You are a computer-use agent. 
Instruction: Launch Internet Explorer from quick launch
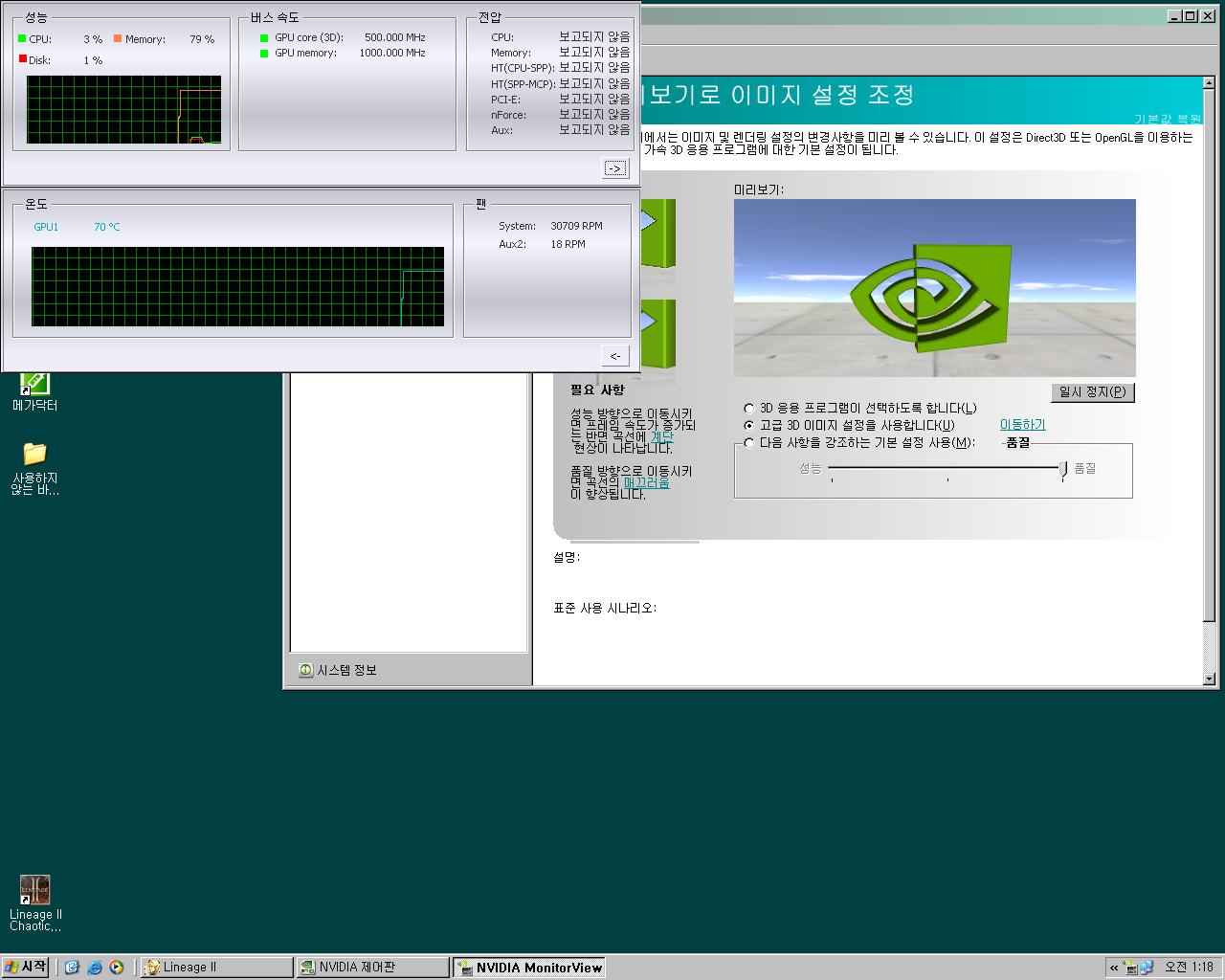pyautogui.click(x=94, y=968)
